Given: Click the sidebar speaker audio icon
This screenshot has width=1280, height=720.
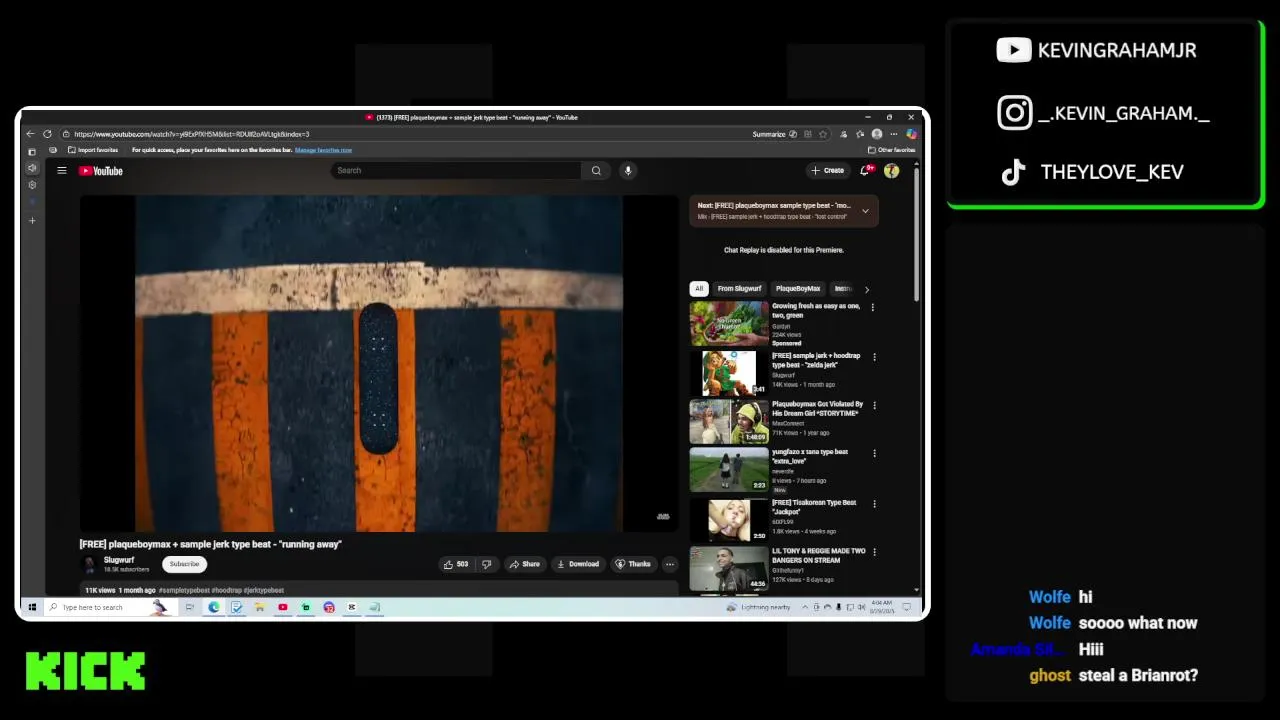Looking at the screenshot, I should click(32, 168).
